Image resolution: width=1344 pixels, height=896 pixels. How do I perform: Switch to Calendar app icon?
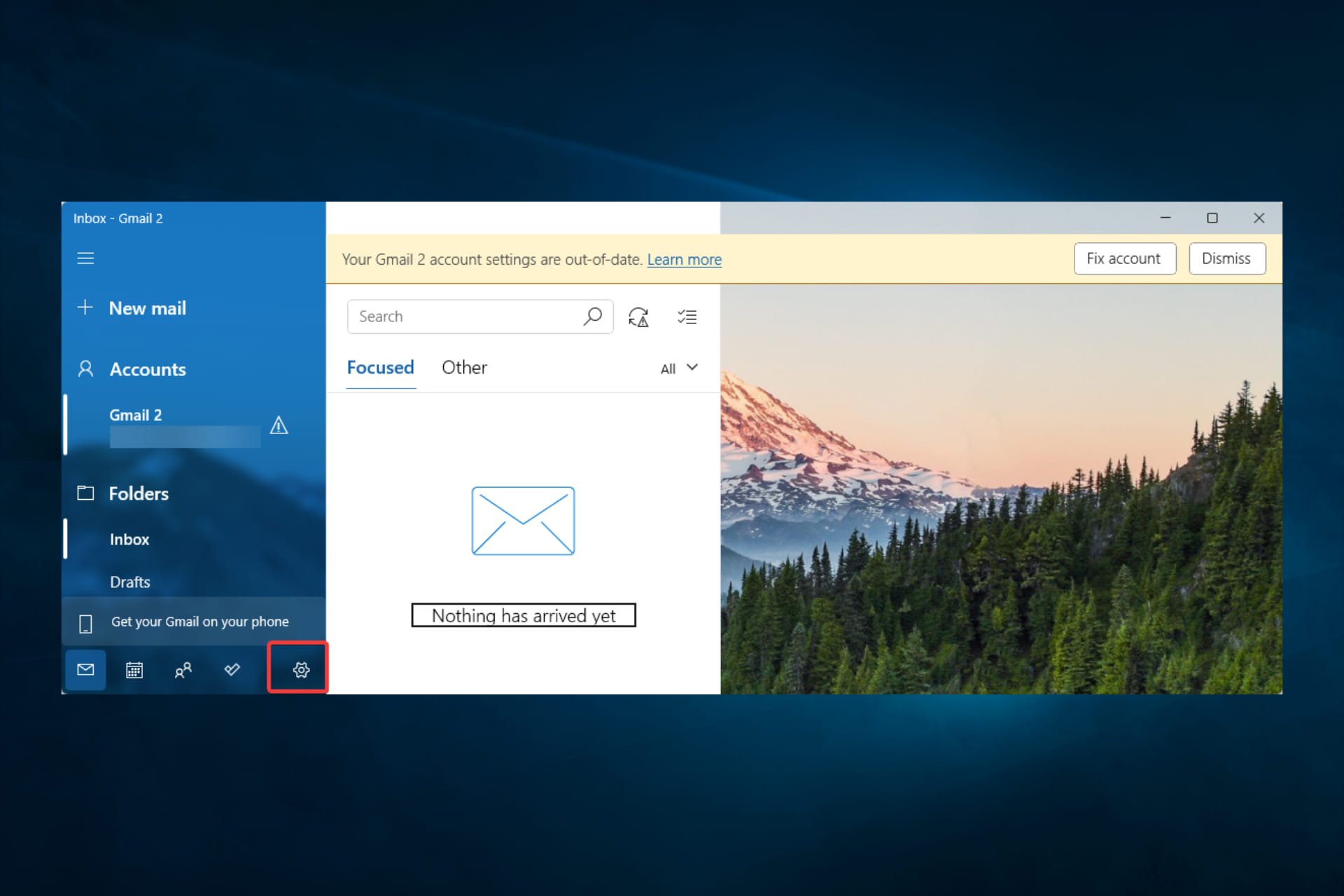(134, 670)
